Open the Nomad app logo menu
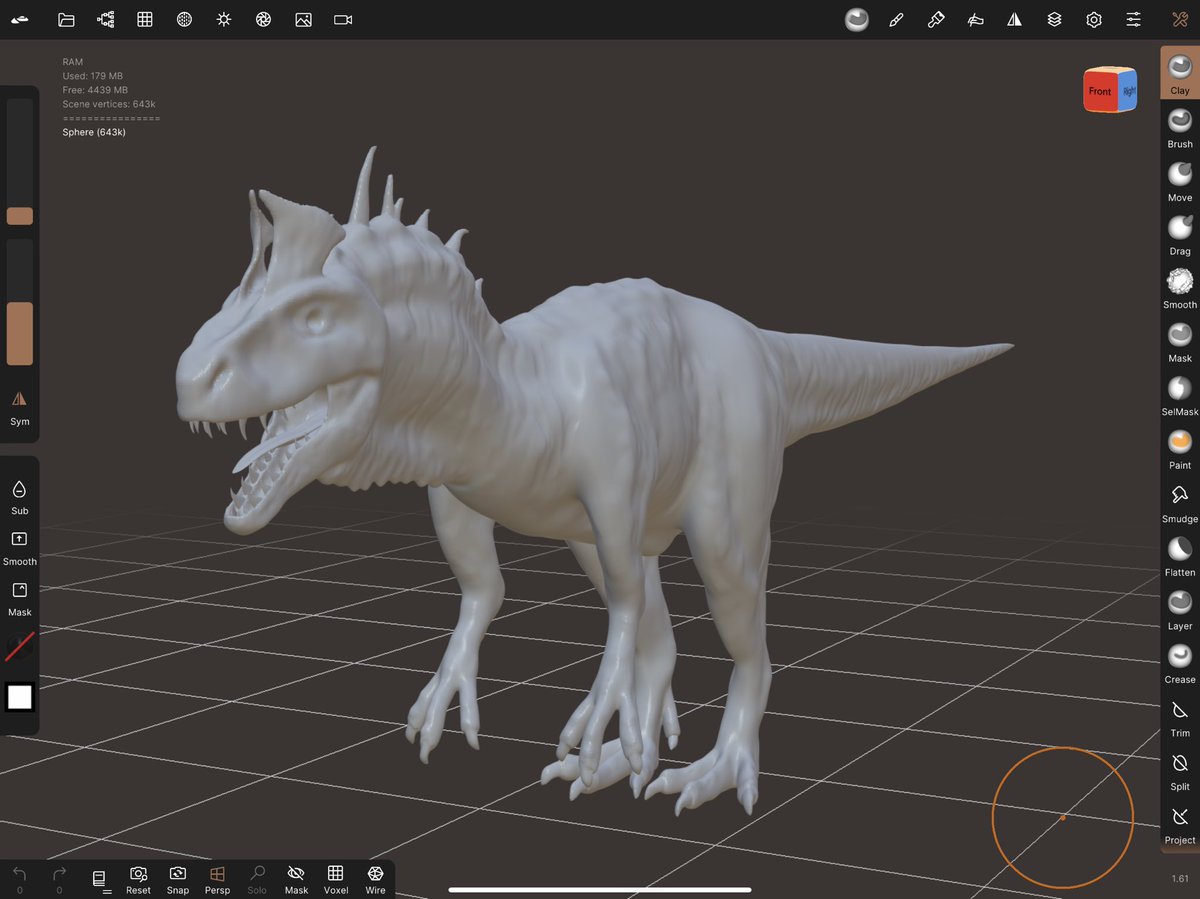 (20, 19)
